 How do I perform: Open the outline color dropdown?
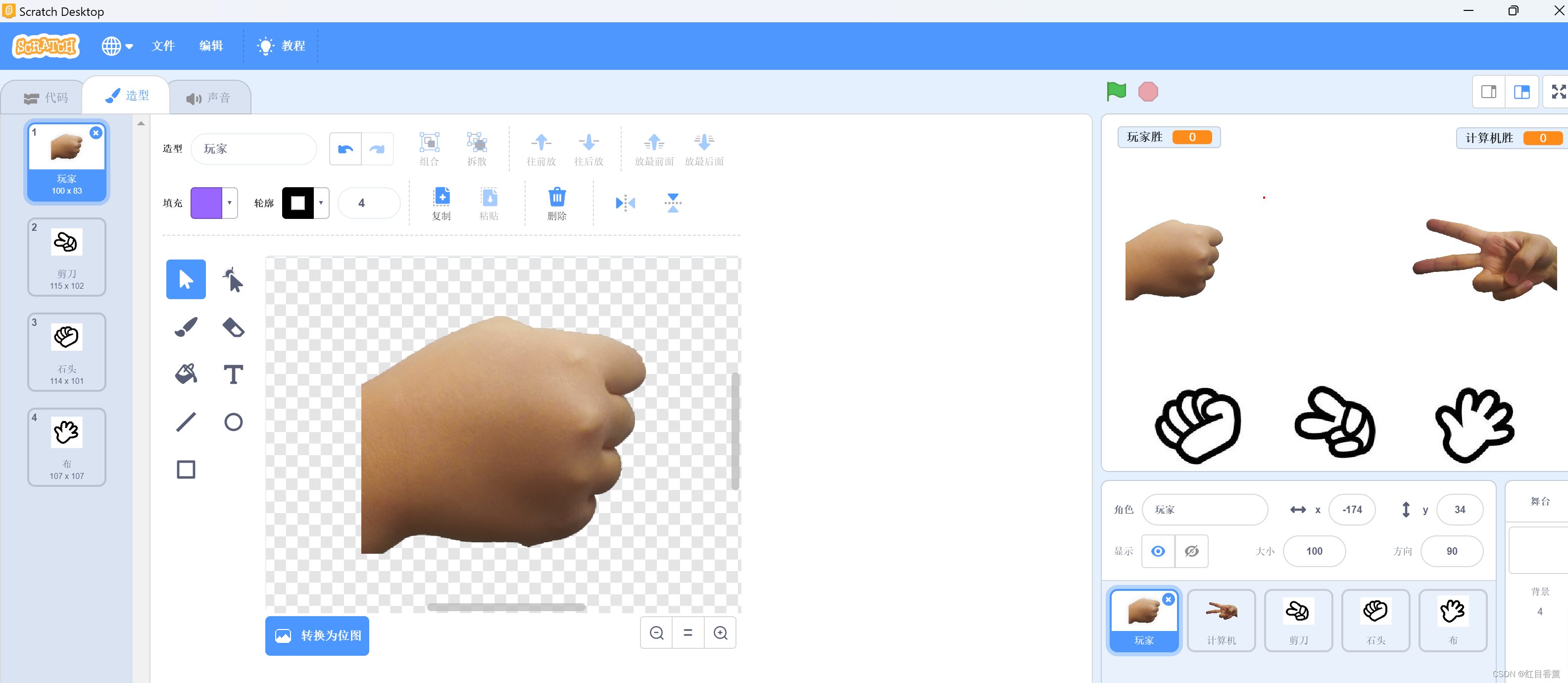(x=321, y=203)
